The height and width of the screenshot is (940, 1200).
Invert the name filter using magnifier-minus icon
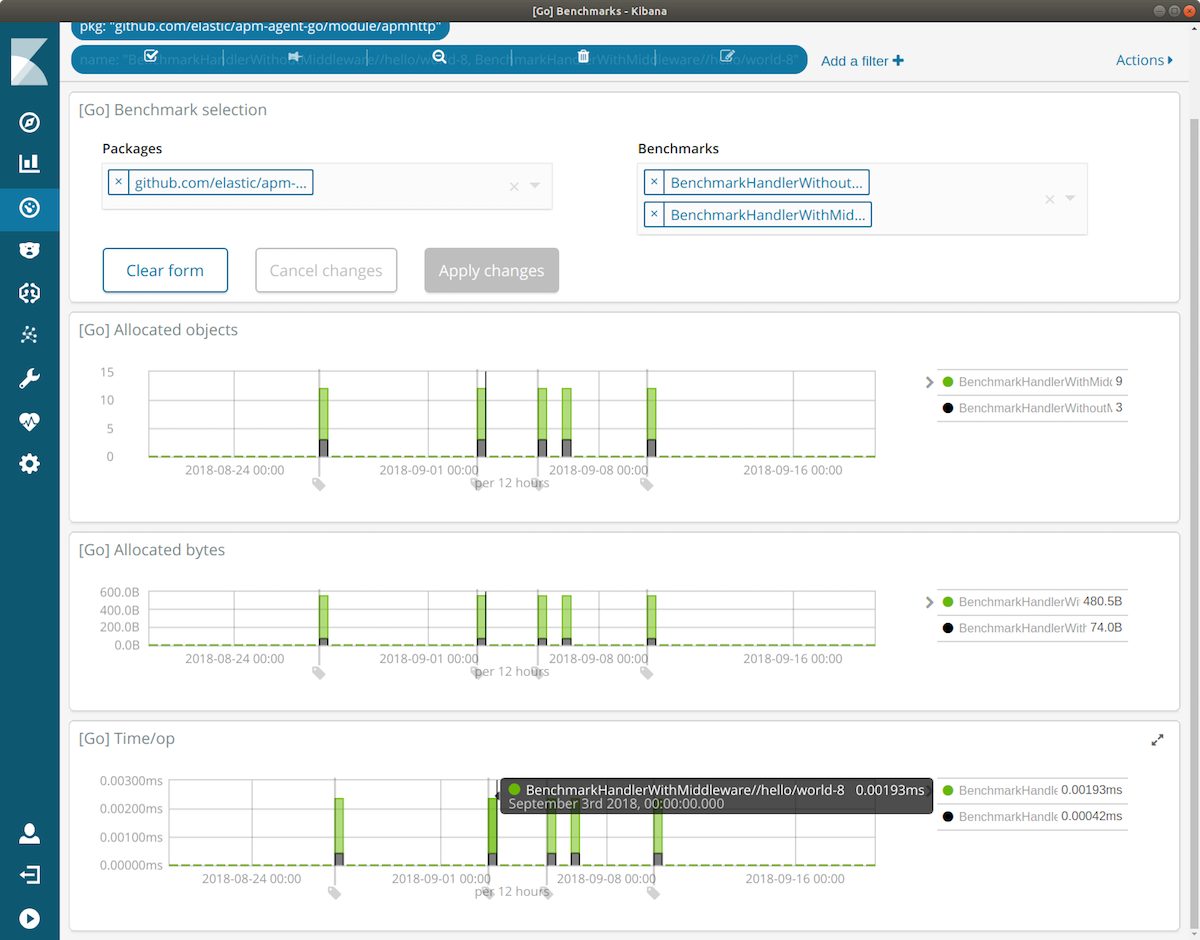[x=439, y=57]
